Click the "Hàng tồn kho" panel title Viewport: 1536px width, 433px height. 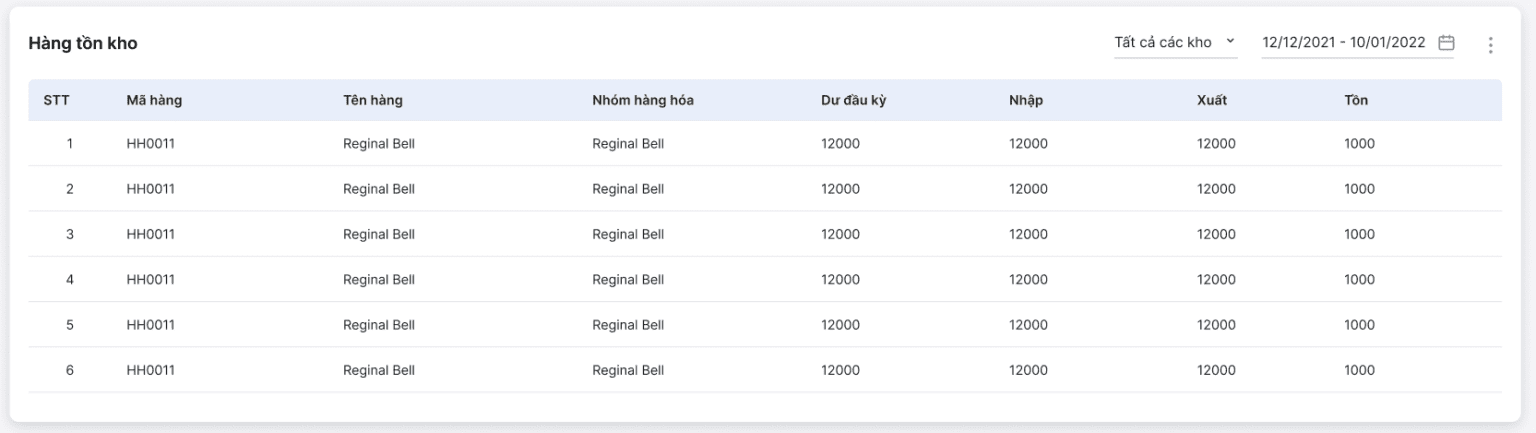point(83,44)
